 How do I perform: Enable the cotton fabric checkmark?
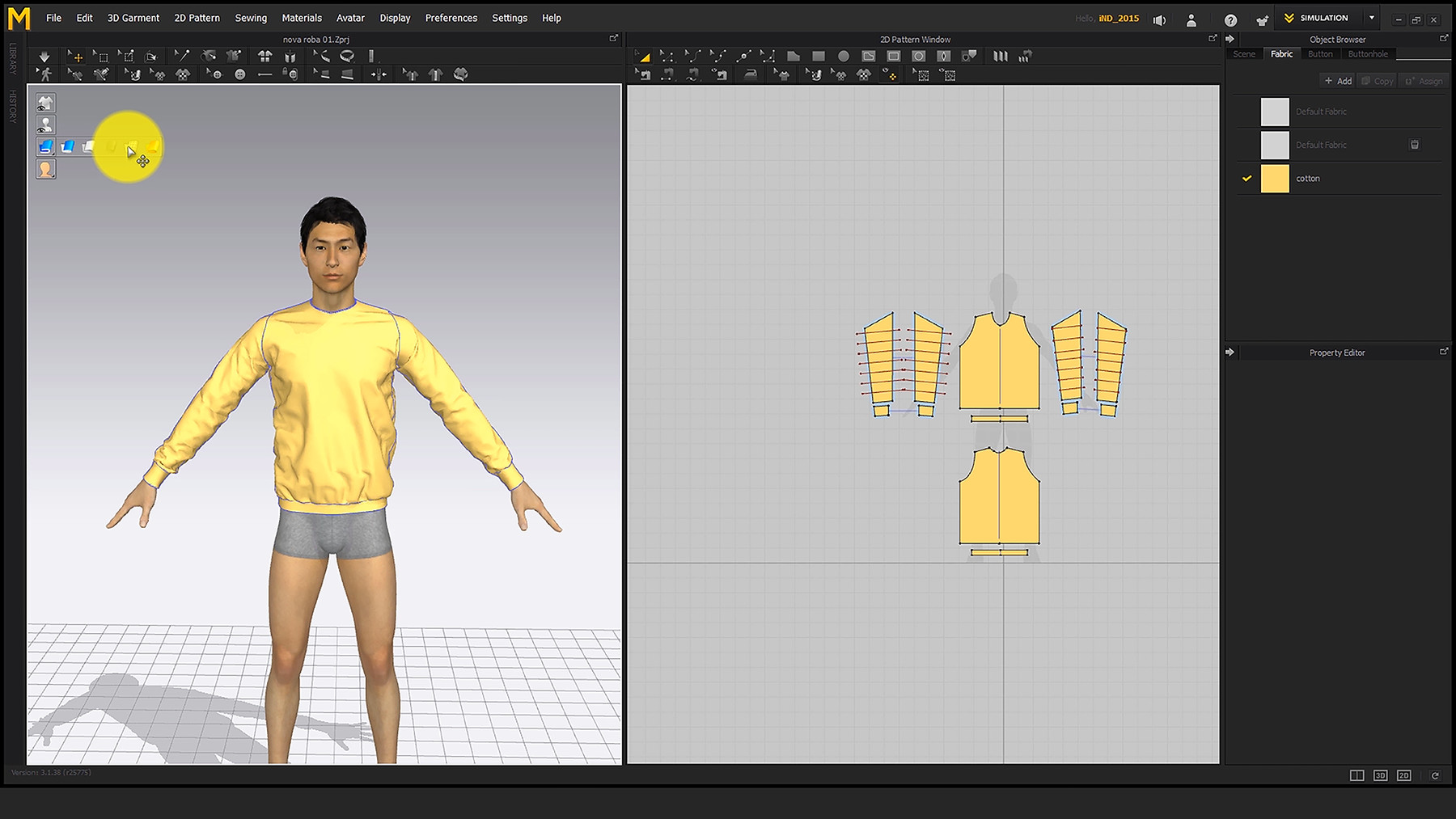1246,178
